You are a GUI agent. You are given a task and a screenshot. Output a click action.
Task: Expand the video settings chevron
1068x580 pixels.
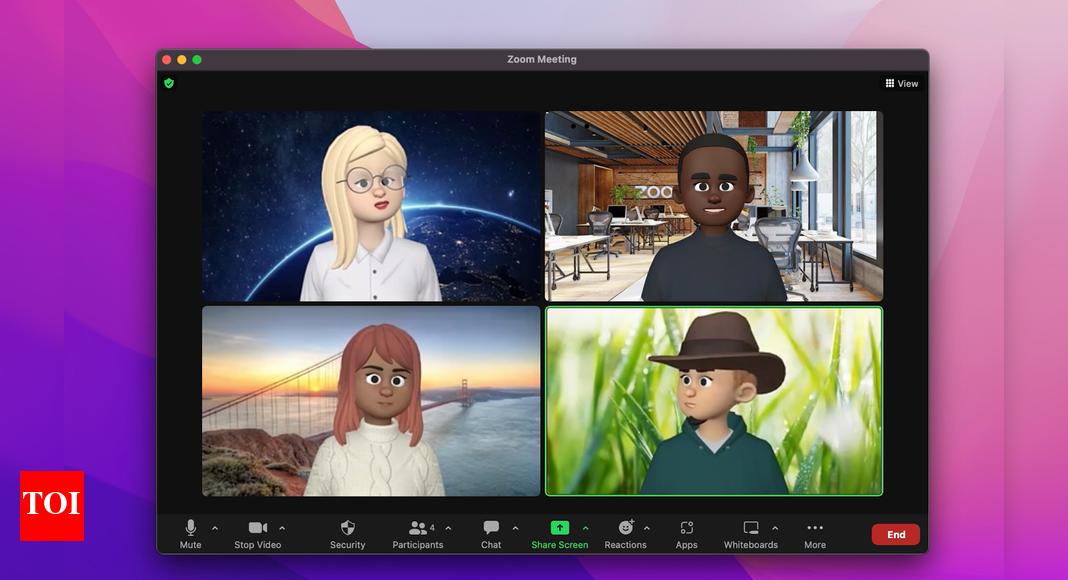tap(283, 528)
